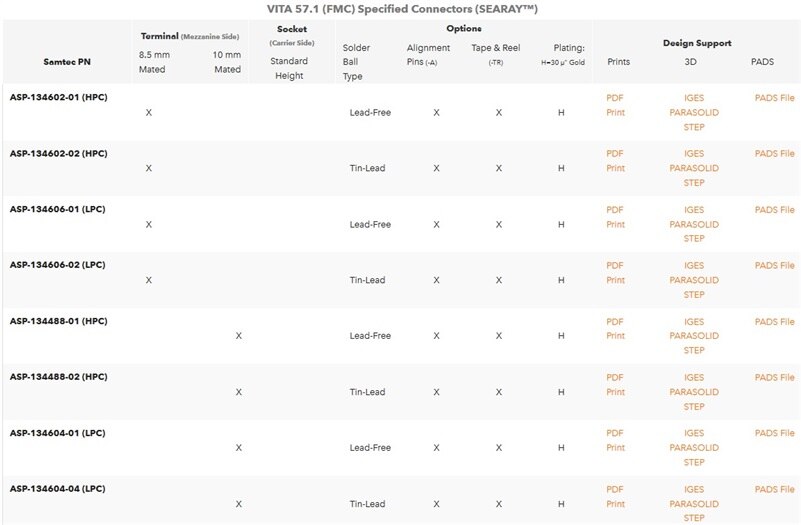Select the ASP-134488-01 (HPC) part number cell
This screenshot has height=525, width=801.
pyautogui.click(x=58, y=322)
